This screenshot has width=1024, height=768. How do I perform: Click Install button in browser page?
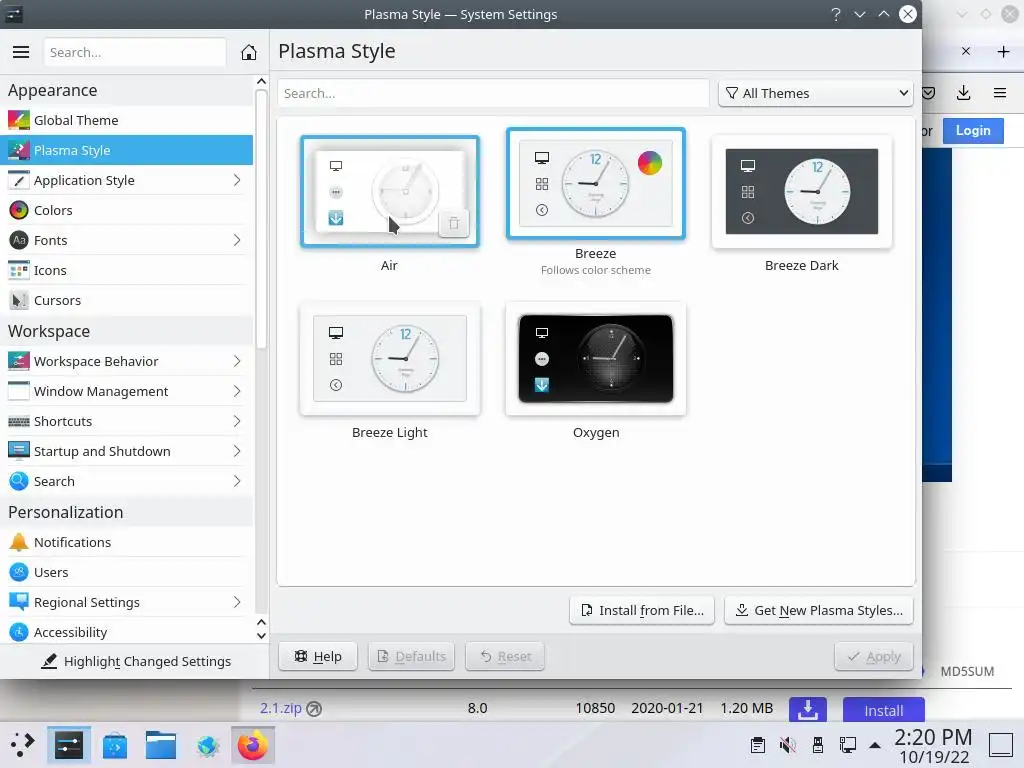[x=884, y=710]
